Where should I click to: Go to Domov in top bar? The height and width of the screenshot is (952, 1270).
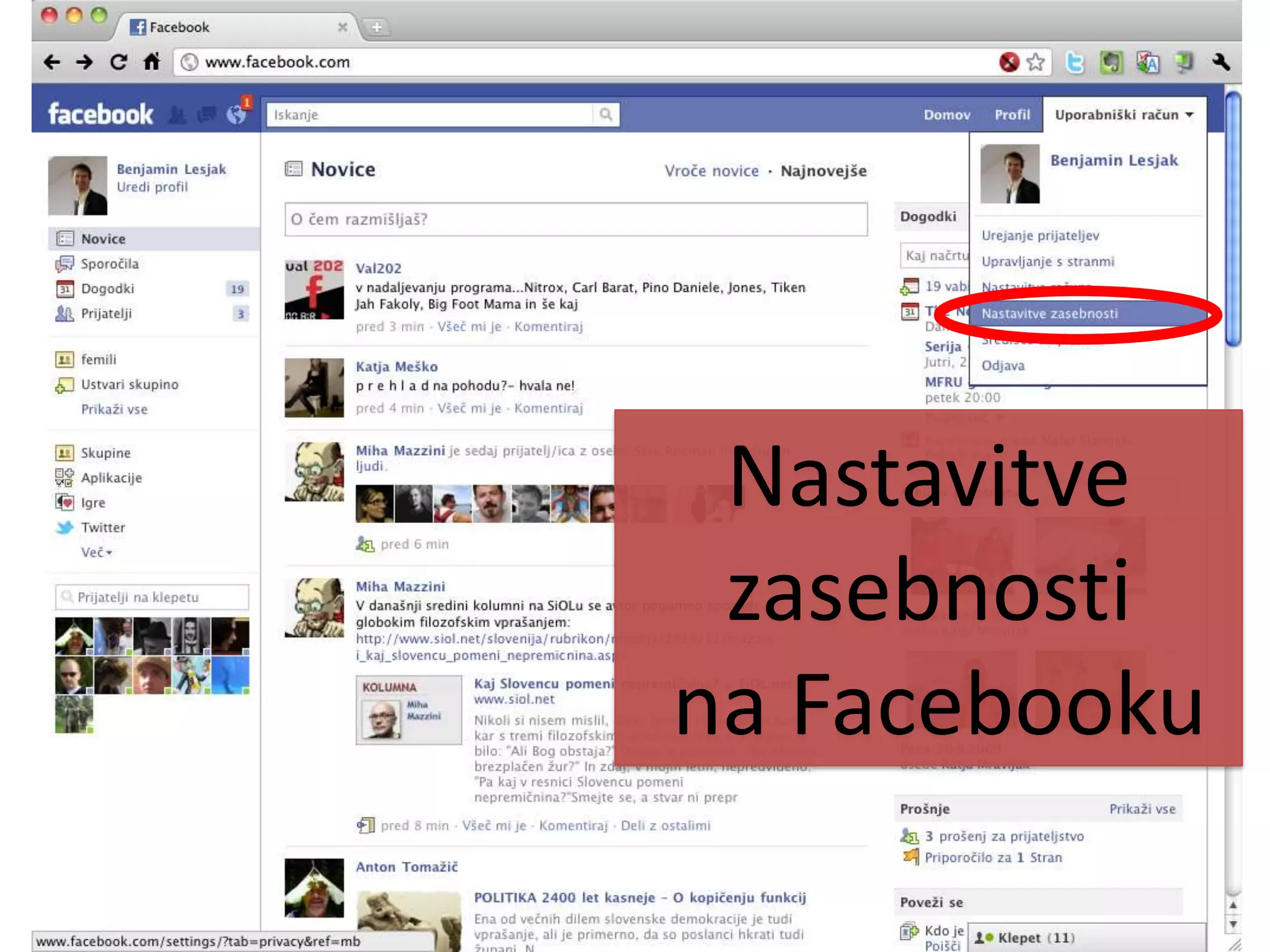click(x=947, y=115)
